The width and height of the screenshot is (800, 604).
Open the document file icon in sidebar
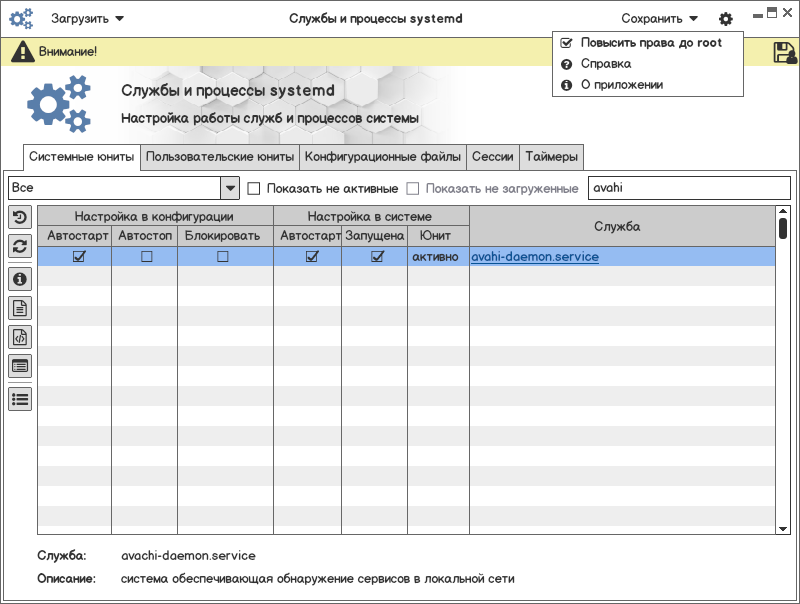pyautogui.click(x=20, y=308)
